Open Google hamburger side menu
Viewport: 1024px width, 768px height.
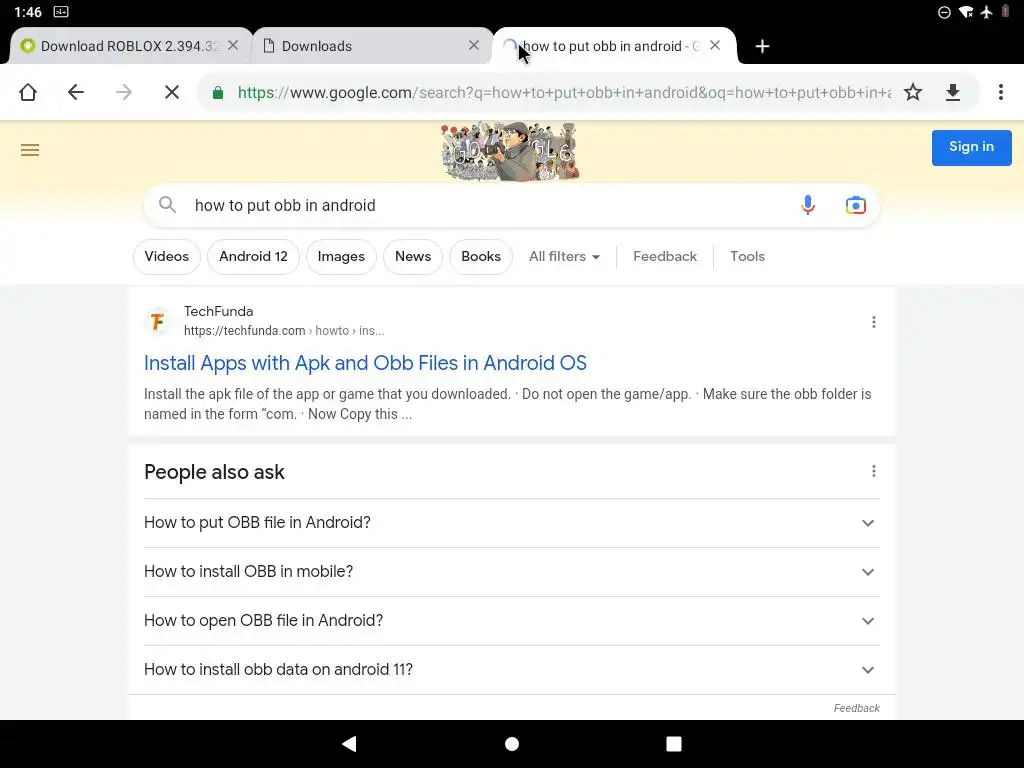tap(30, 150)
